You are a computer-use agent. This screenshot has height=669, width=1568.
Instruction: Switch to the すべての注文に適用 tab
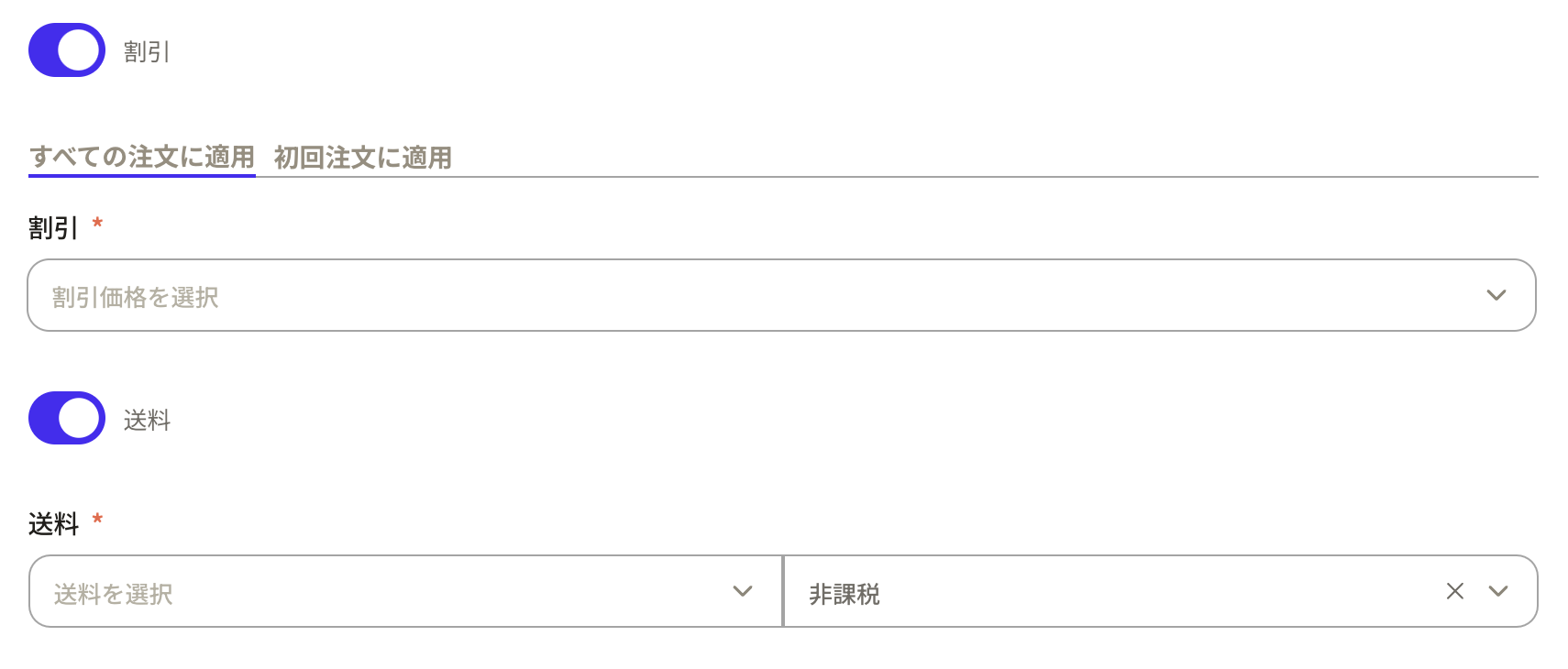(142, 157)
